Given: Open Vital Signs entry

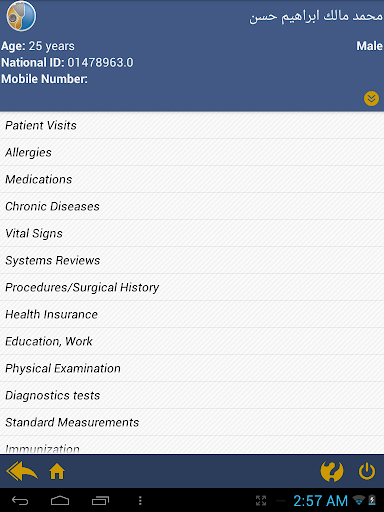Looking at the screenshot, I should pos(192,233).
